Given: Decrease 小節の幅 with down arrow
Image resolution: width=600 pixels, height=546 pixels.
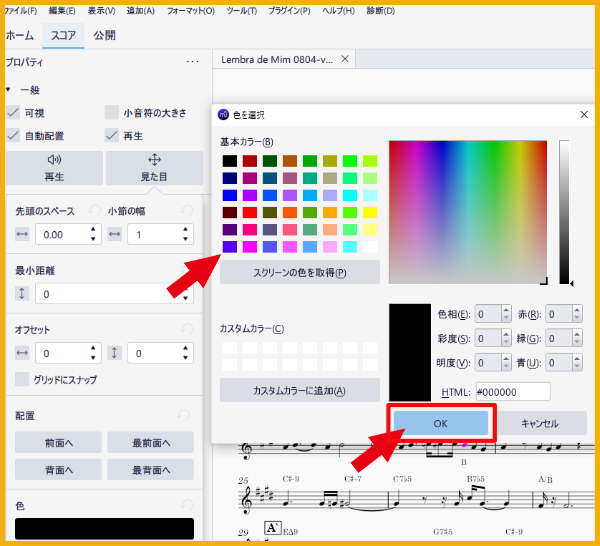Looking at the screenshot, I should pos(185,239).
